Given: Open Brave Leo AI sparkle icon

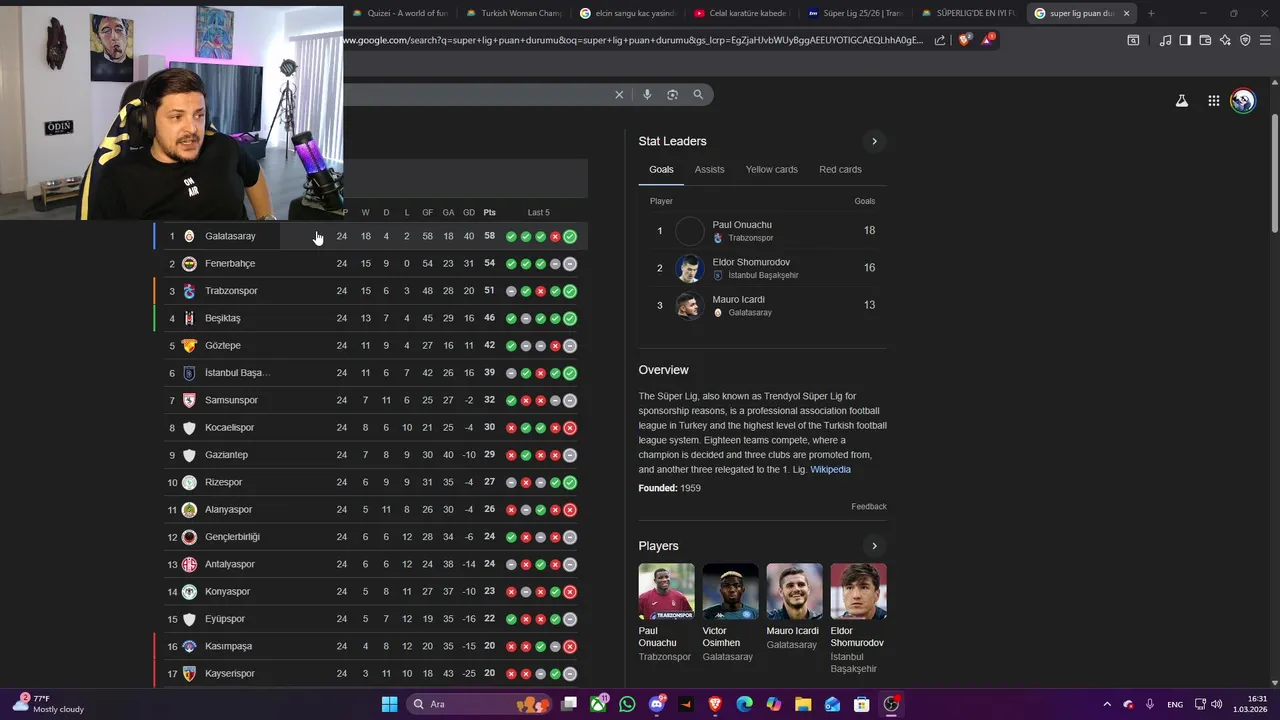Looking at the screenshot, I should (x=1225, y=40).
